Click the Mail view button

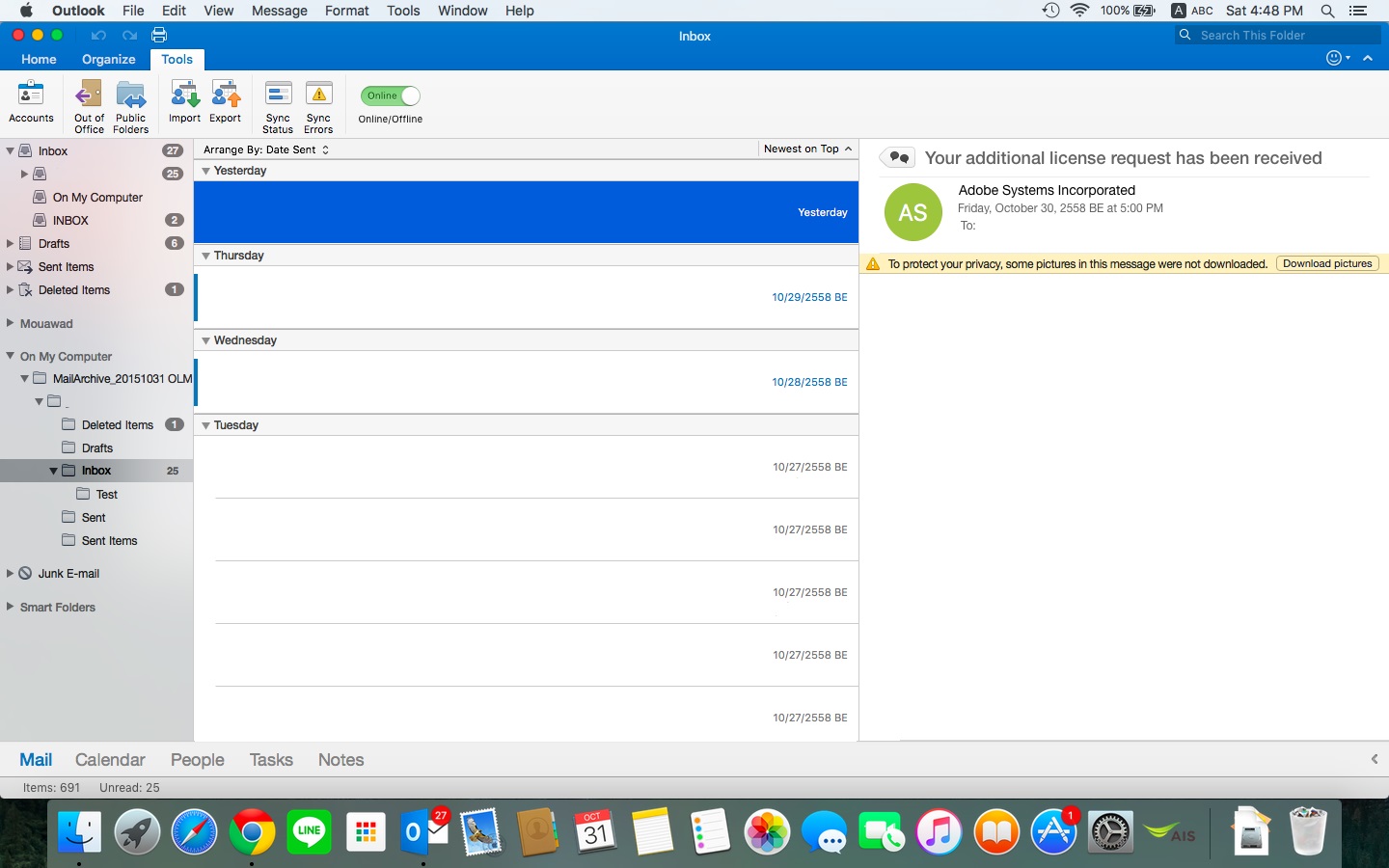point(36,760)
